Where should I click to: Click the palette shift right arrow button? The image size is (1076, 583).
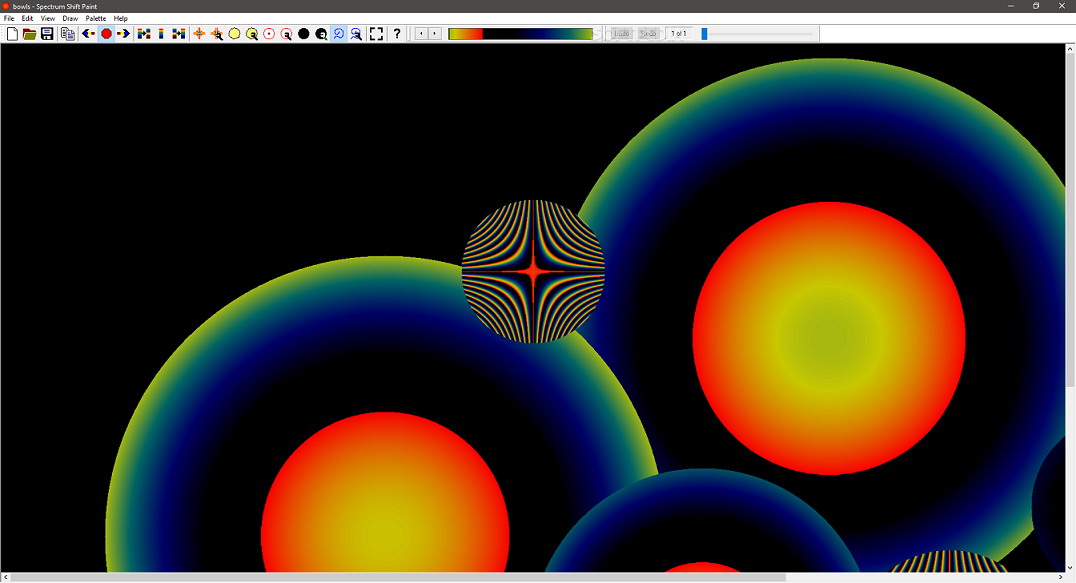click(x=434, y=34)
